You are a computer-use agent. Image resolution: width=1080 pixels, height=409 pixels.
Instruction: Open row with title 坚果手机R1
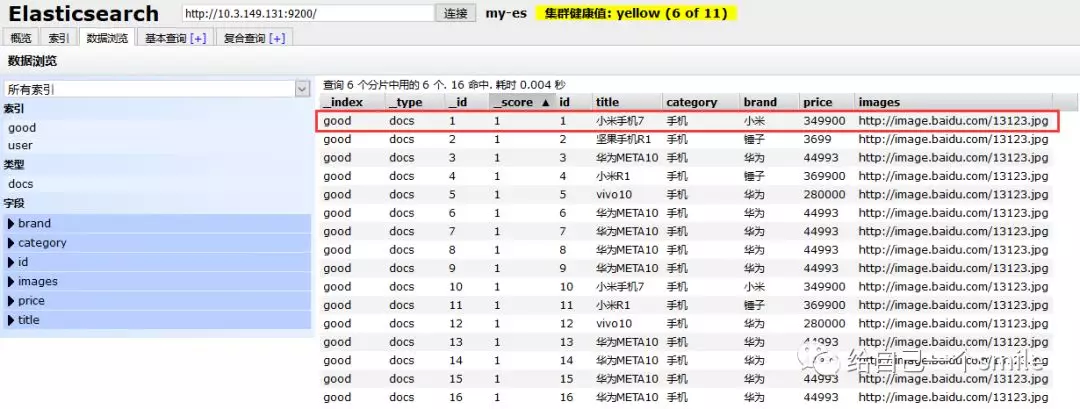[x=687, y=139]
